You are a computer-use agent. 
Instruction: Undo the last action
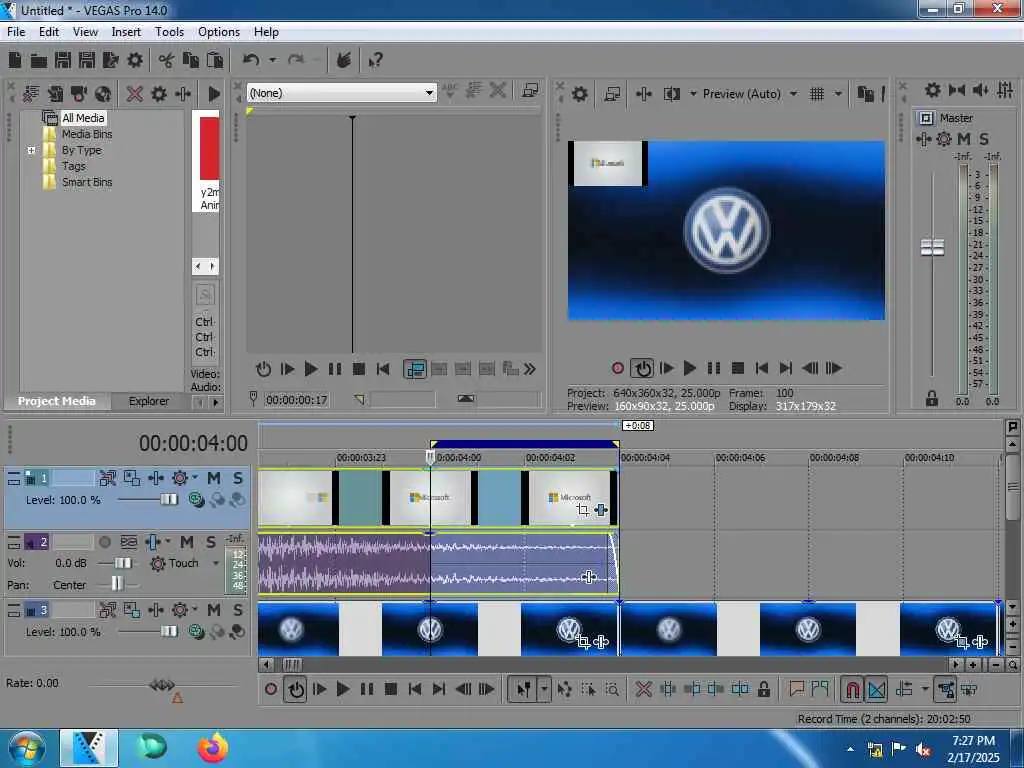(251, 61)
